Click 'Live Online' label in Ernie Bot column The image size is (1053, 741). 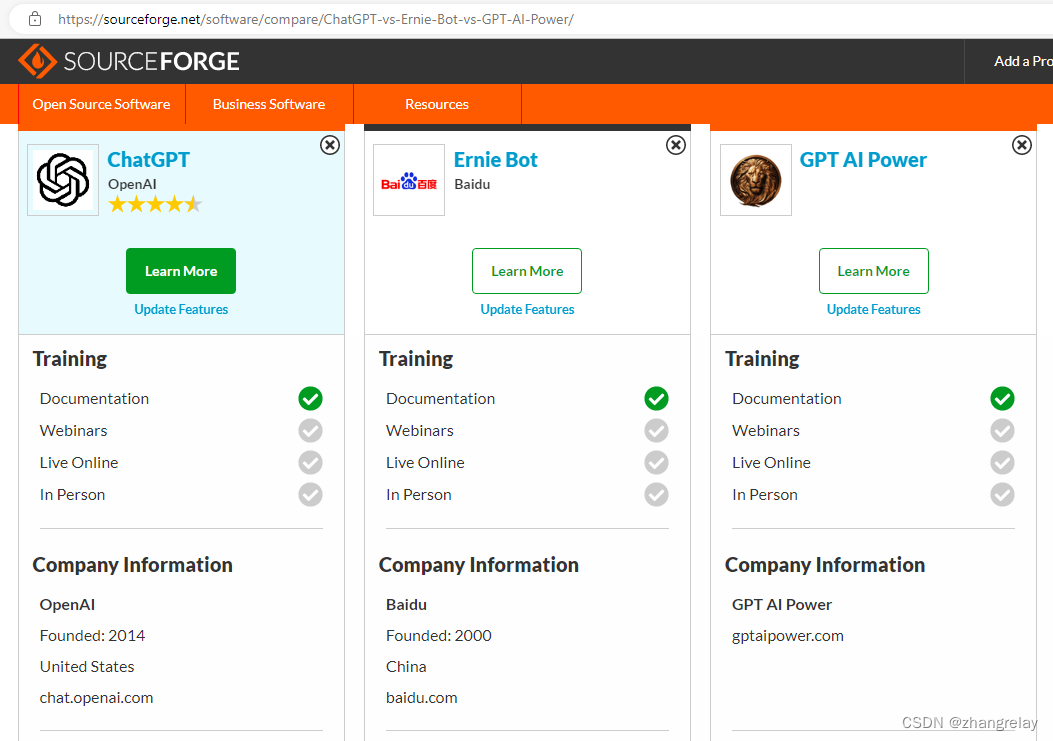(425, 463)
